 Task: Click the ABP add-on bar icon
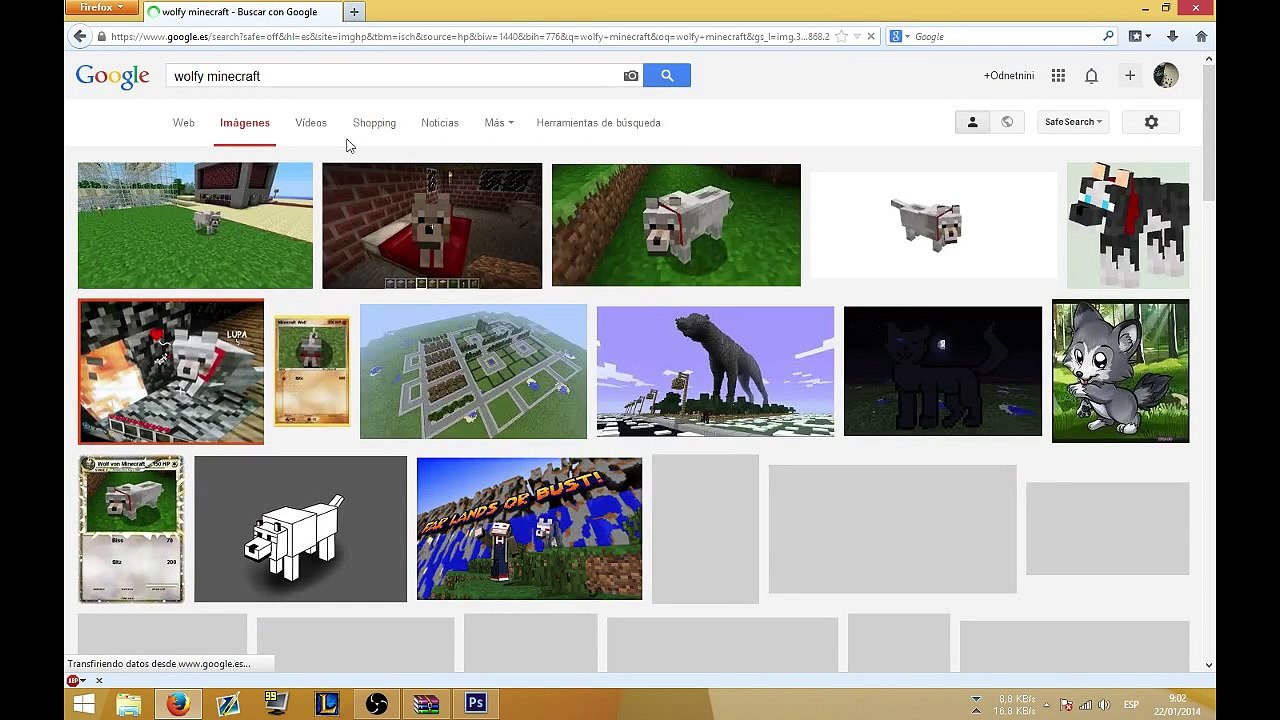[73, 681]
